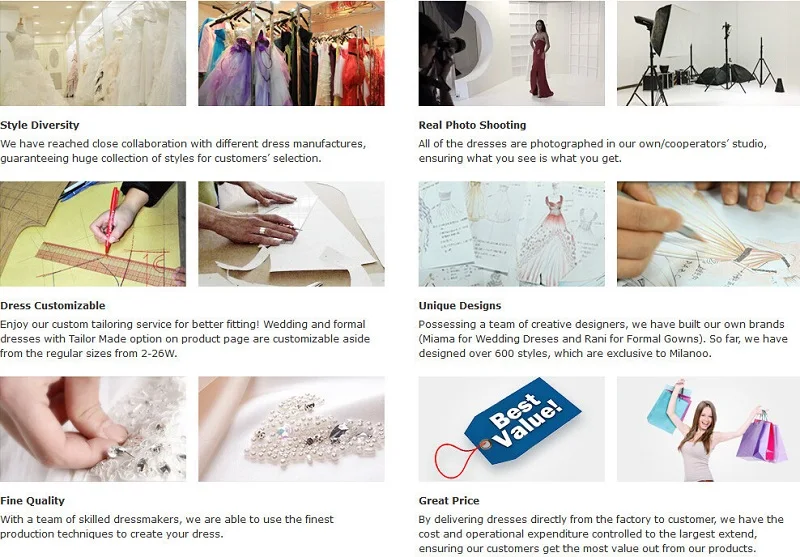
Task: Open the colorful dresses rack image
Action: tap(291, 53)
